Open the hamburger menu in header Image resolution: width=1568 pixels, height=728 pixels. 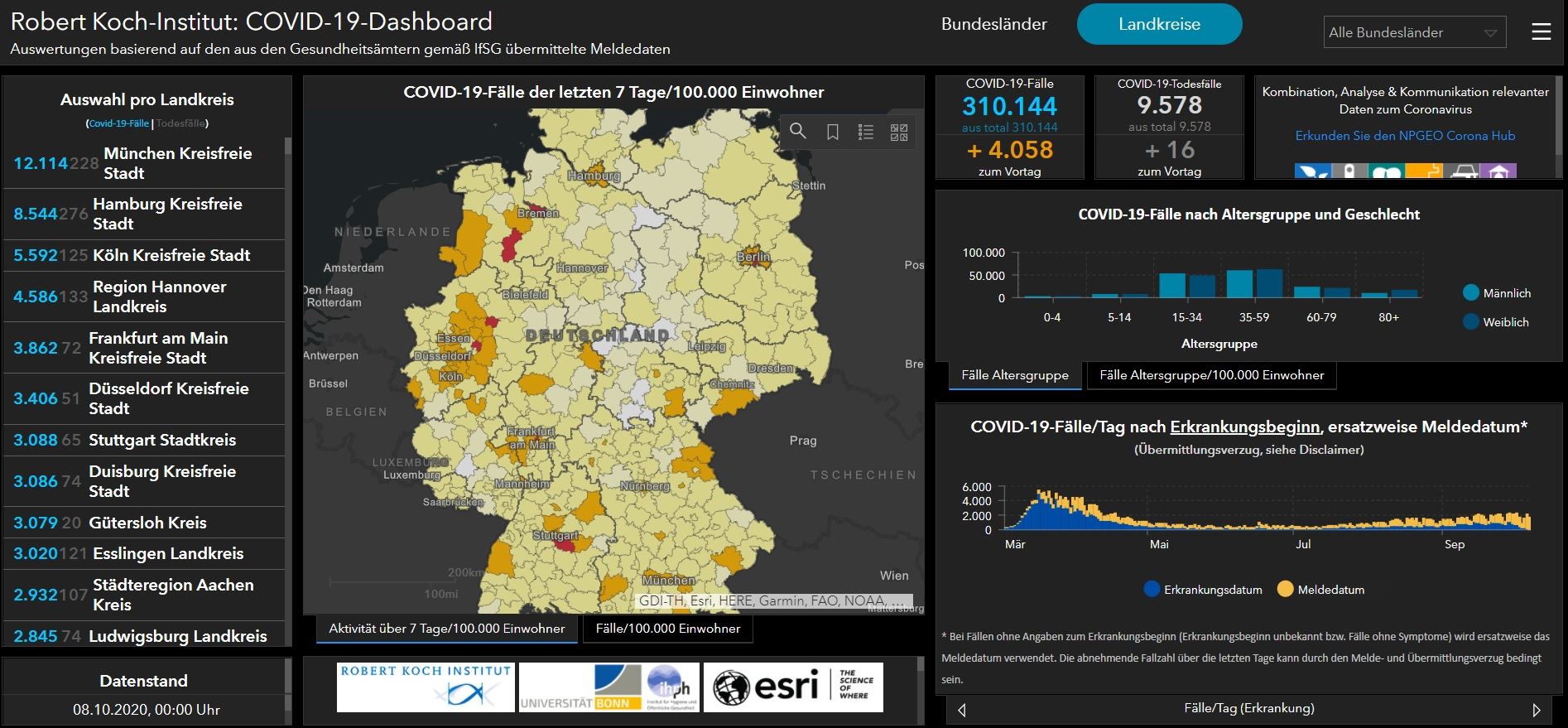click(x=1541, y=32)
